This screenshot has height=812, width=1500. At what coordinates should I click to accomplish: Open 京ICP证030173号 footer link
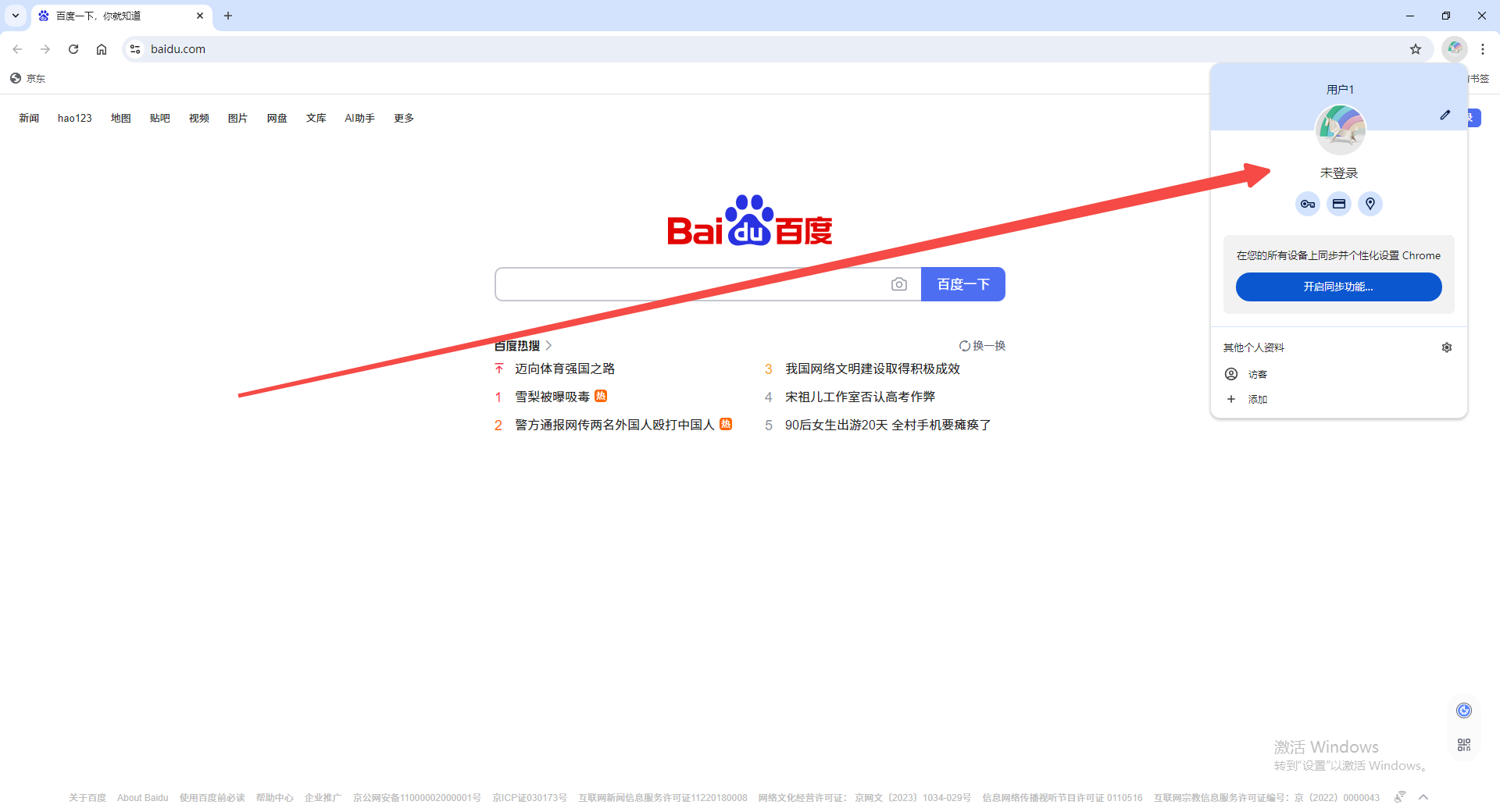530,797
